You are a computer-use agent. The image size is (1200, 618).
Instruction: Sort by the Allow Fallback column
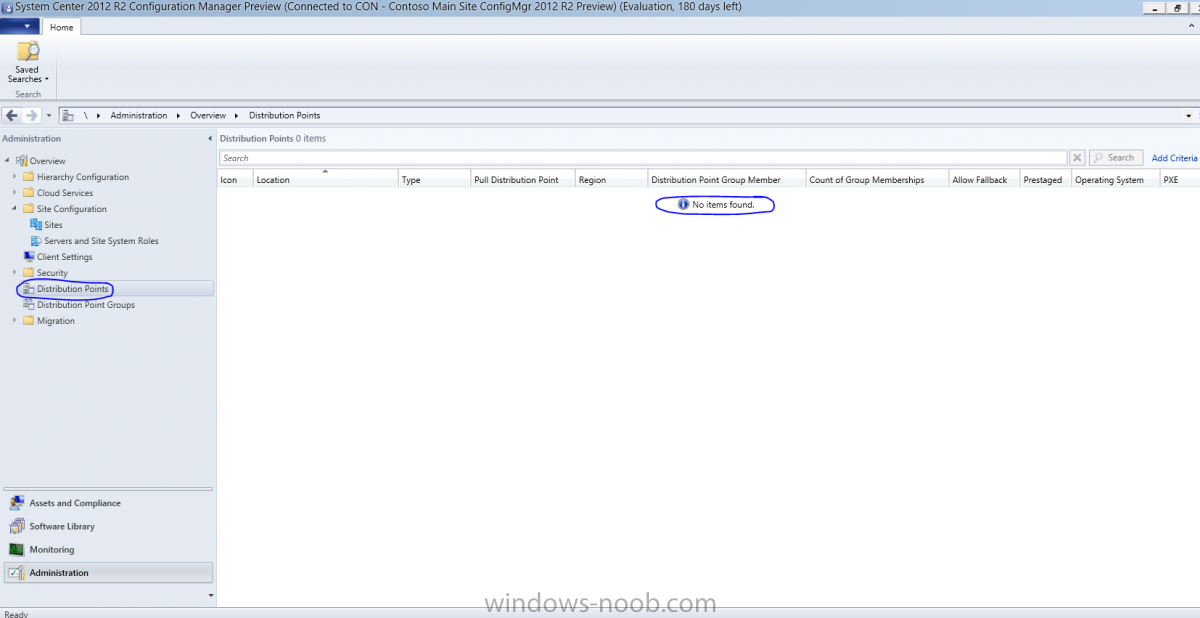pyautogui.click(x=984, y=180)
